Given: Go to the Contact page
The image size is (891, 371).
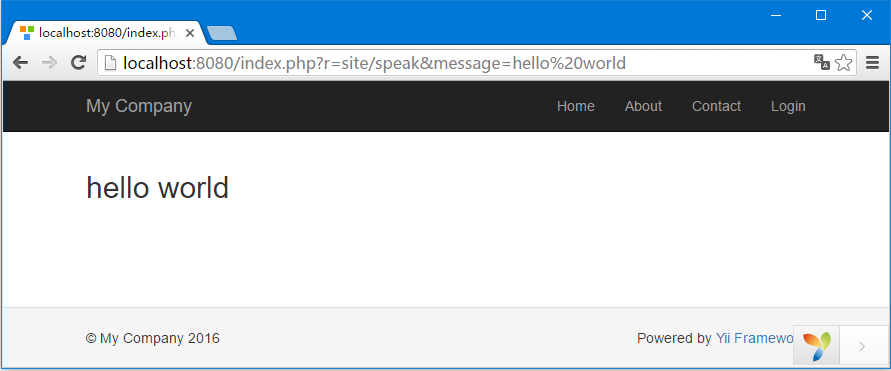Looking at the screenshot, I should [x=716, y=106].
